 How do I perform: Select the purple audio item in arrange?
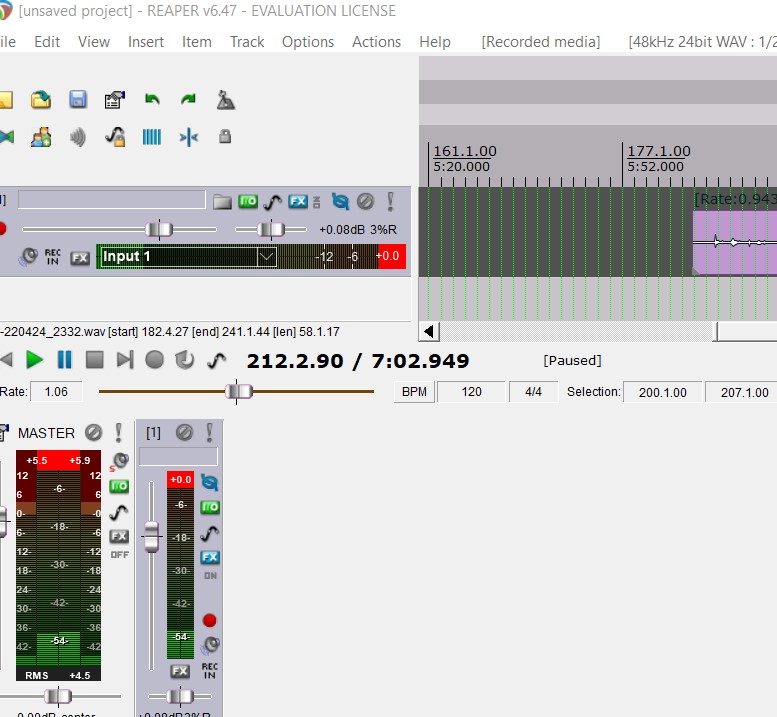click(x=735, y=242)
